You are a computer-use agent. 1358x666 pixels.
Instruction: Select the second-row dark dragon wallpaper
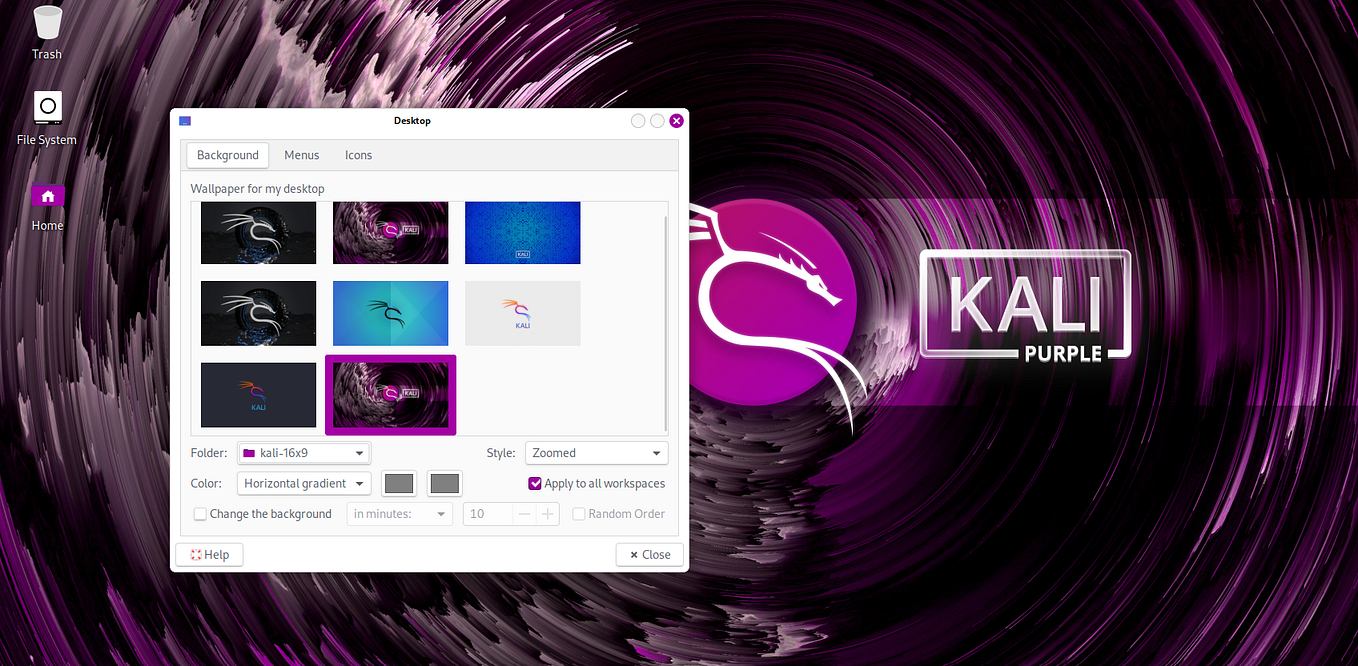[258, 313]
